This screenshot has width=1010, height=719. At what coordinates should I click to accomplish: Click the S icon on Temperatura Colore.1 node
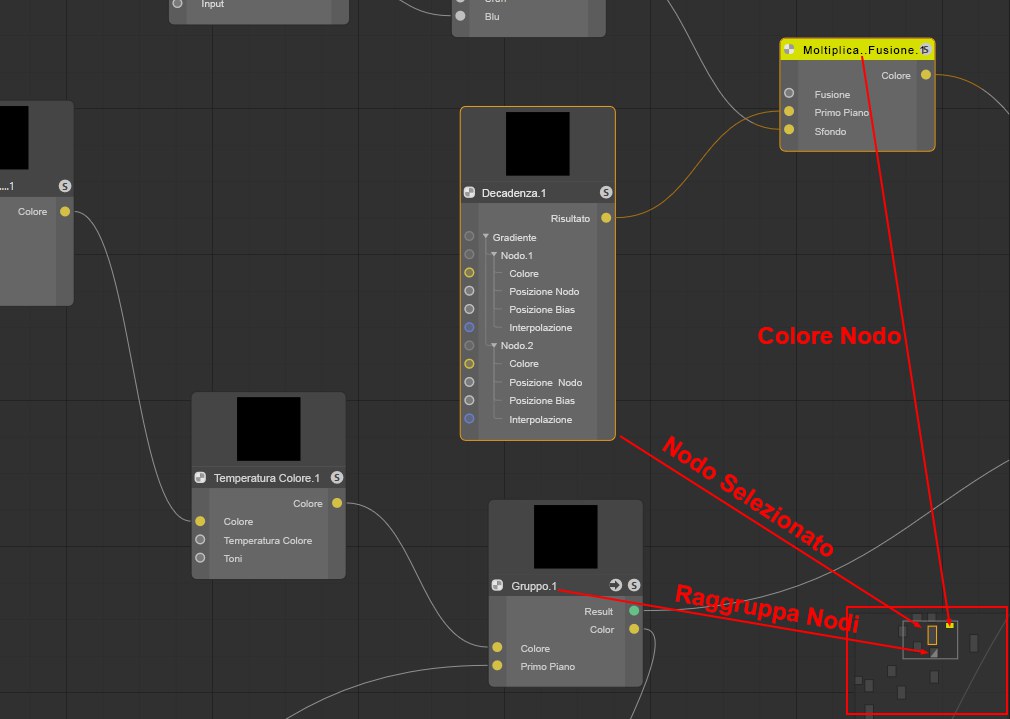coord(337,477)
